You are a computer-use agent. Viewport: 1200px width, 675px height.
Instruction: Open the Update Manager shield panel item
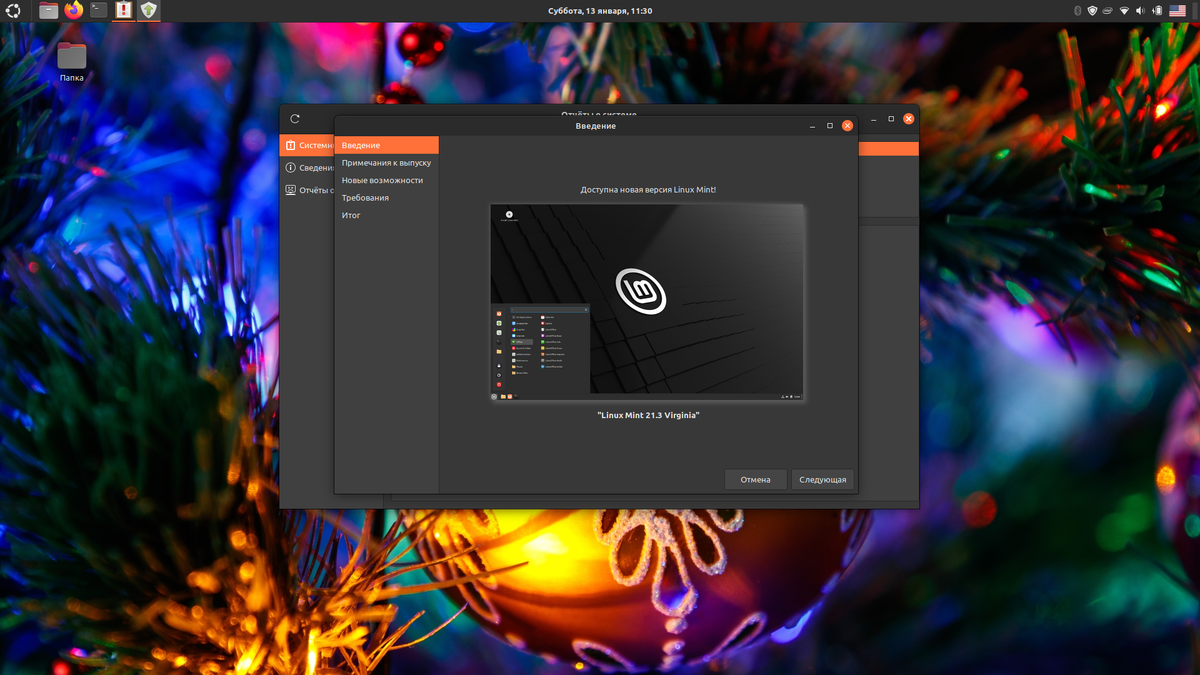(149, 11)
